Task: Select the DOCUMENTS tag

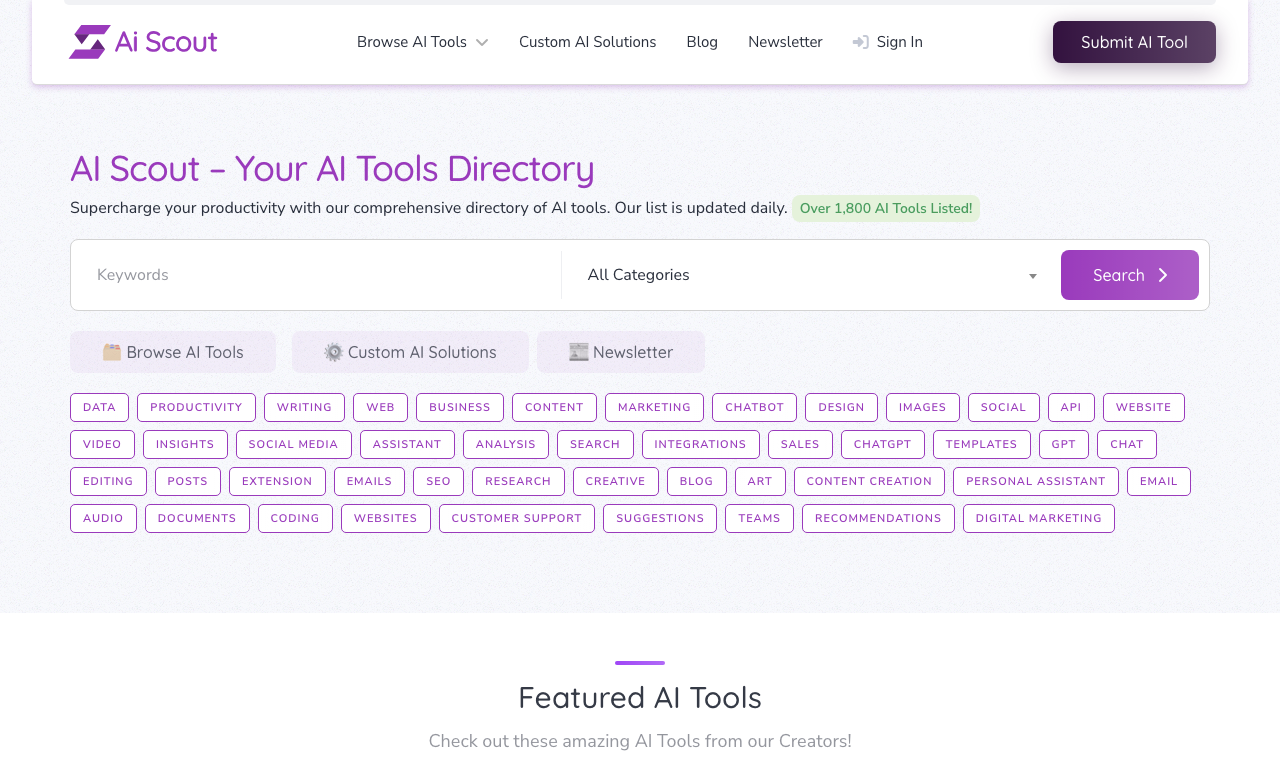Action: (x=197, y=518)
